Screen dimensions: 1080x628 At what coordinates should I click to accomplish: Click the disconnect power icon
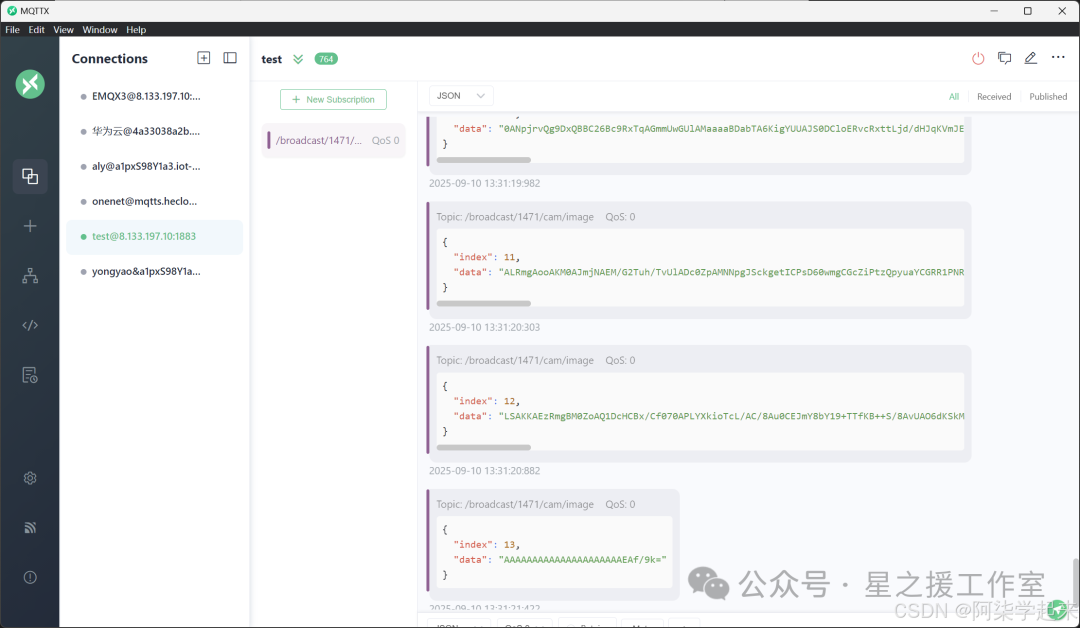pyautogui.click(x=978, y=59)
